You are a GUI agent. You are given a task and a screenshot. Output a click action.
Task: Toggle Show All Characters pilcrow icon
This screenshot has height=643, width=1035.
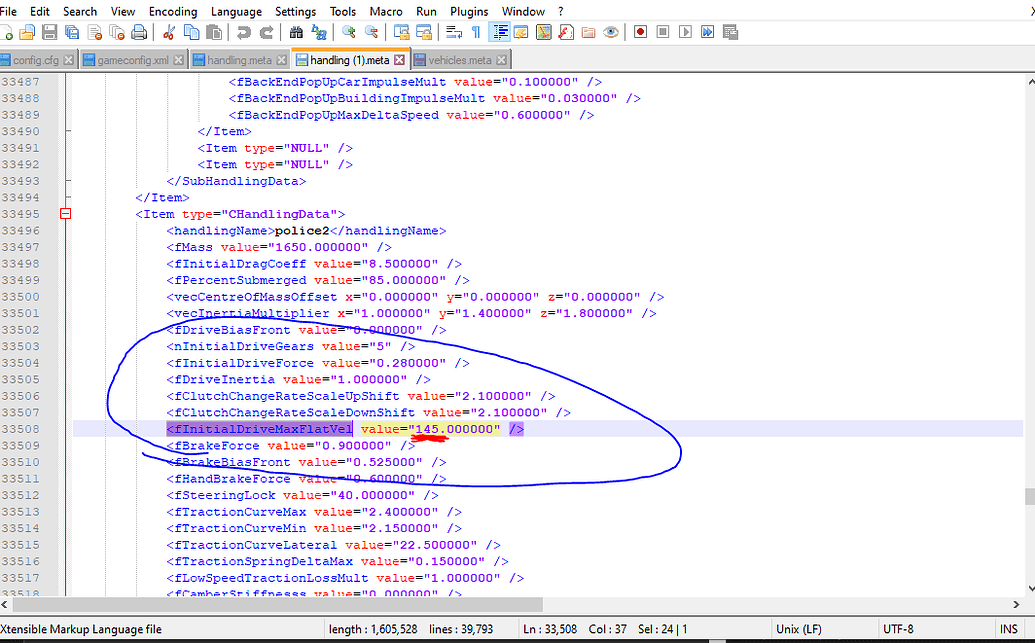(x=476, y=32)
